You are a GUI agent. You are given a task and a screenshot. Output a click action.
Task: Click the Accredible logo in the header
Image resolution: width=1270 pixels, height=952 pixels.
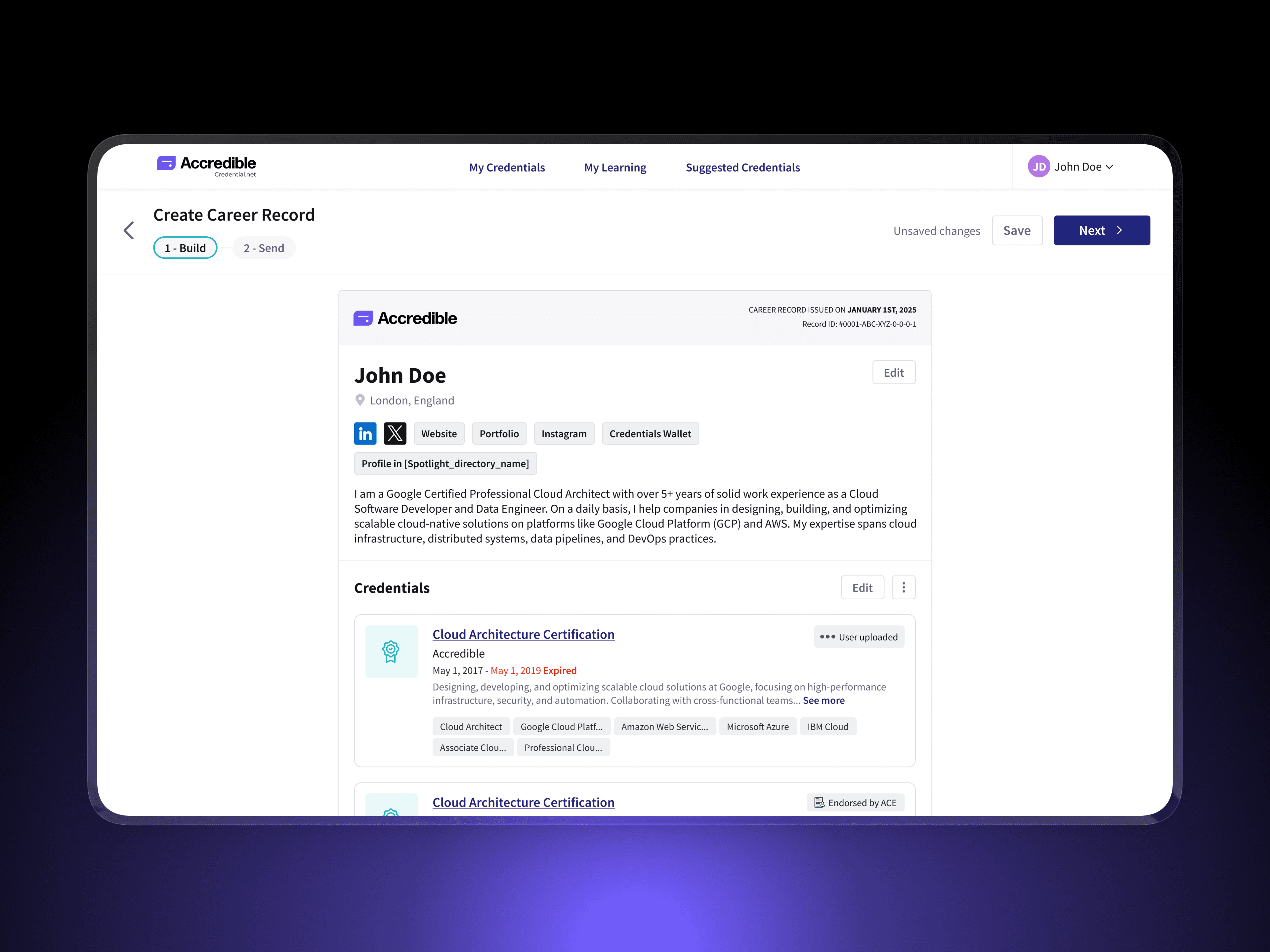207,166
